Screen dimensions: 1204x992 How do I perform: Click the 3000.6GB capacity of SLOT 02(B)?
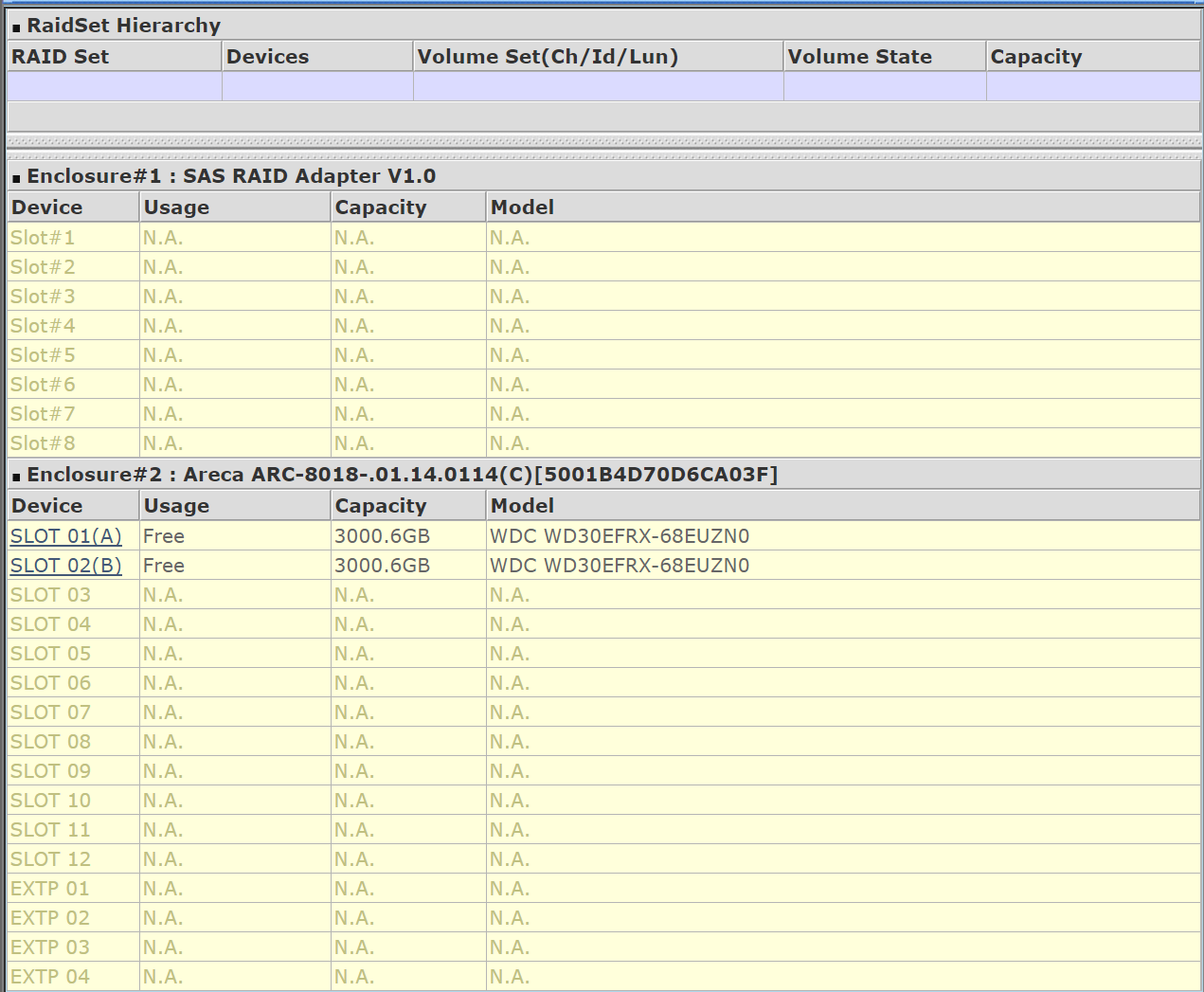382,566
